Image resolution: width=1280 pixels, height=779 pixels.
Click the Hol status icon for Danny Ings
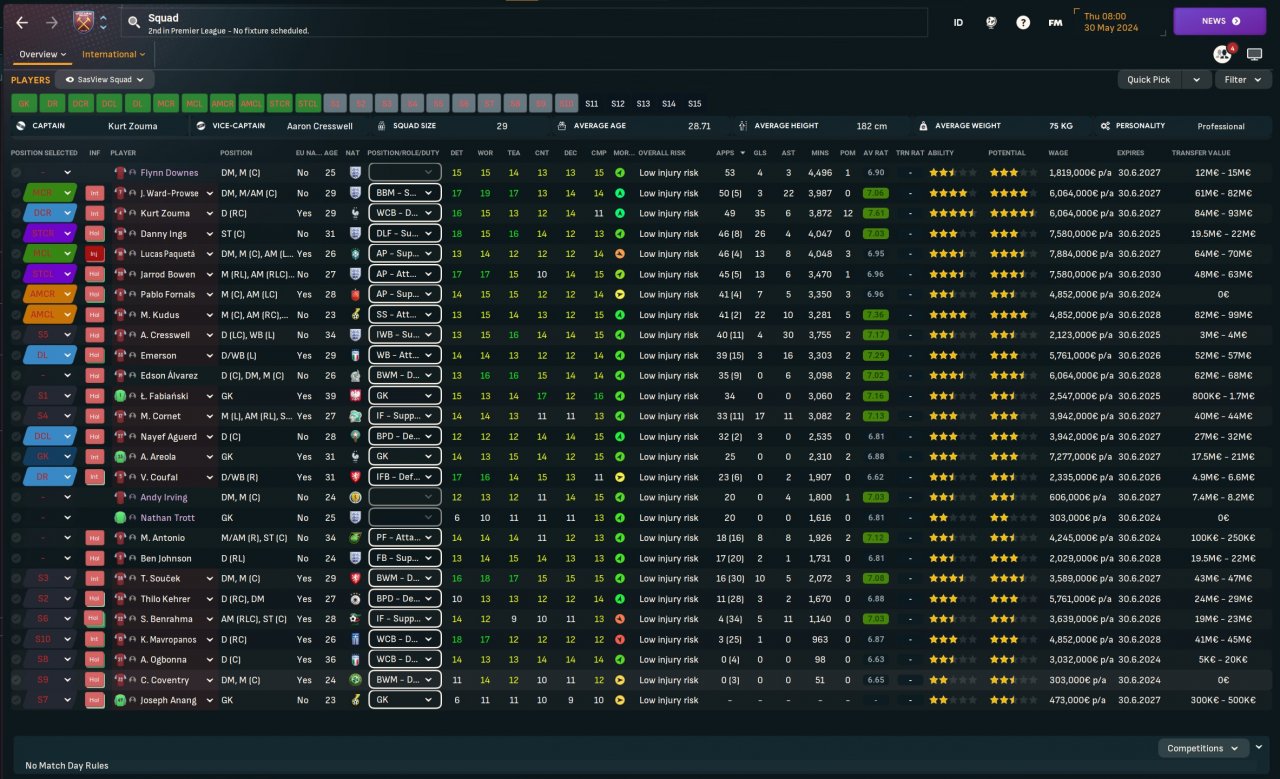95,234
